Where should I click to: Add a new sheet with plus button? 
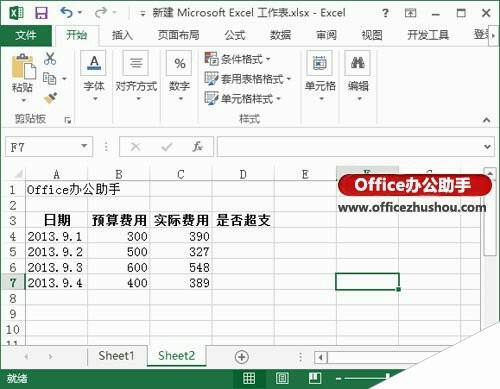click(x=242, y=357)
